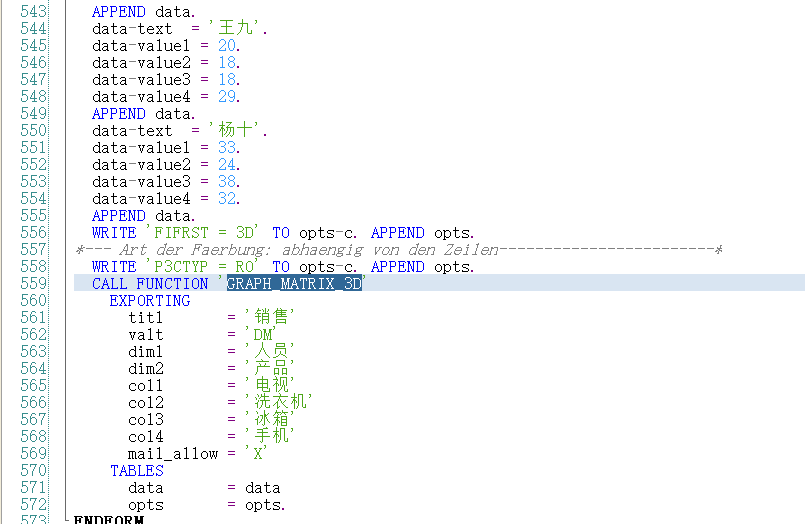Click the 'DM' value string
The width and height of the screenshot is (805, 524).
coord(261,334)
